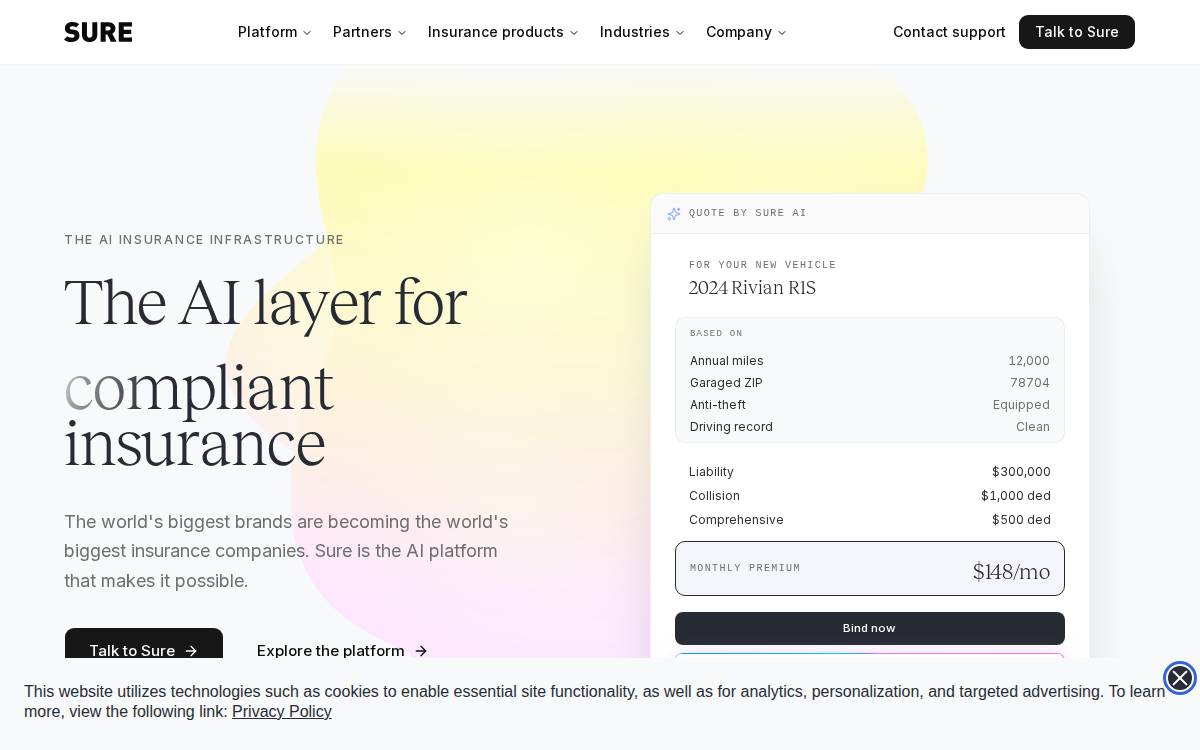Click the Talk to Sure header button
Image resolution: width=1200 pixels, height=750 pixels.
[1077, 32]
